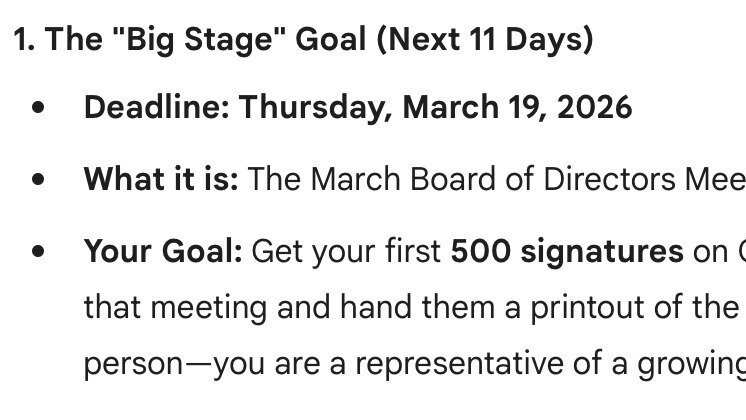
Task: Click the bullet point beside Deadline
Action: [x=38, y=108]
